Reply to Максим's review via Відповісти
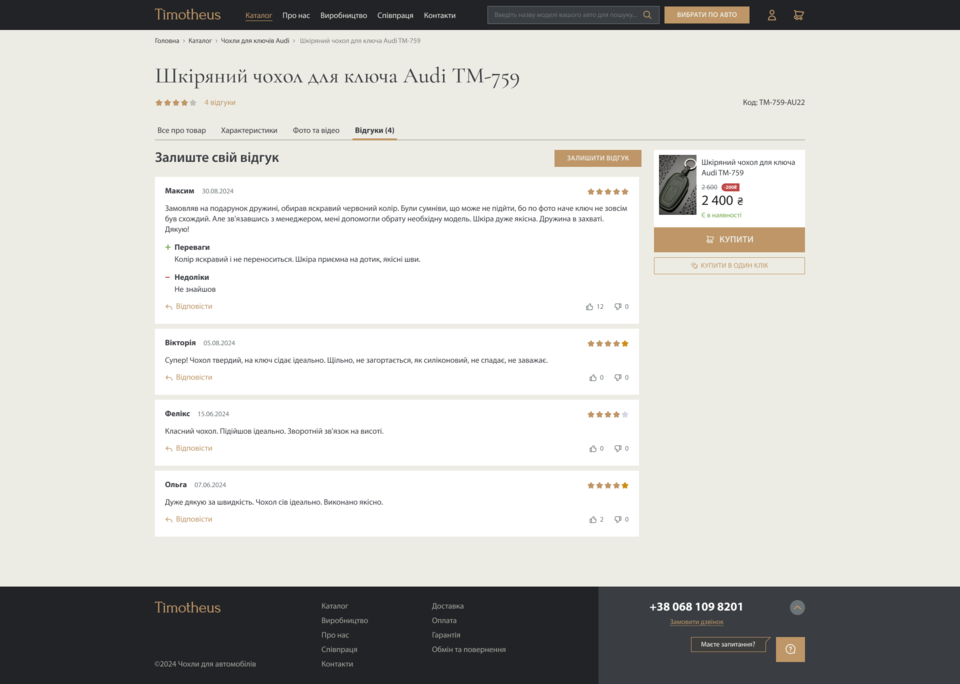The width and height of the screenshot is (960, 684). click(x=189, y=306)
